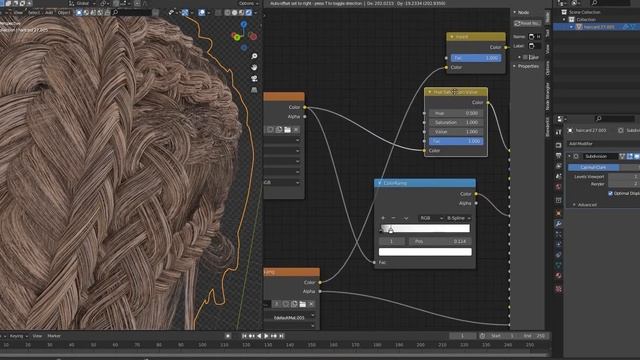640x360 pixels.
Task: Click the open image folder icon on lower texture node
Action: [302, 304]
